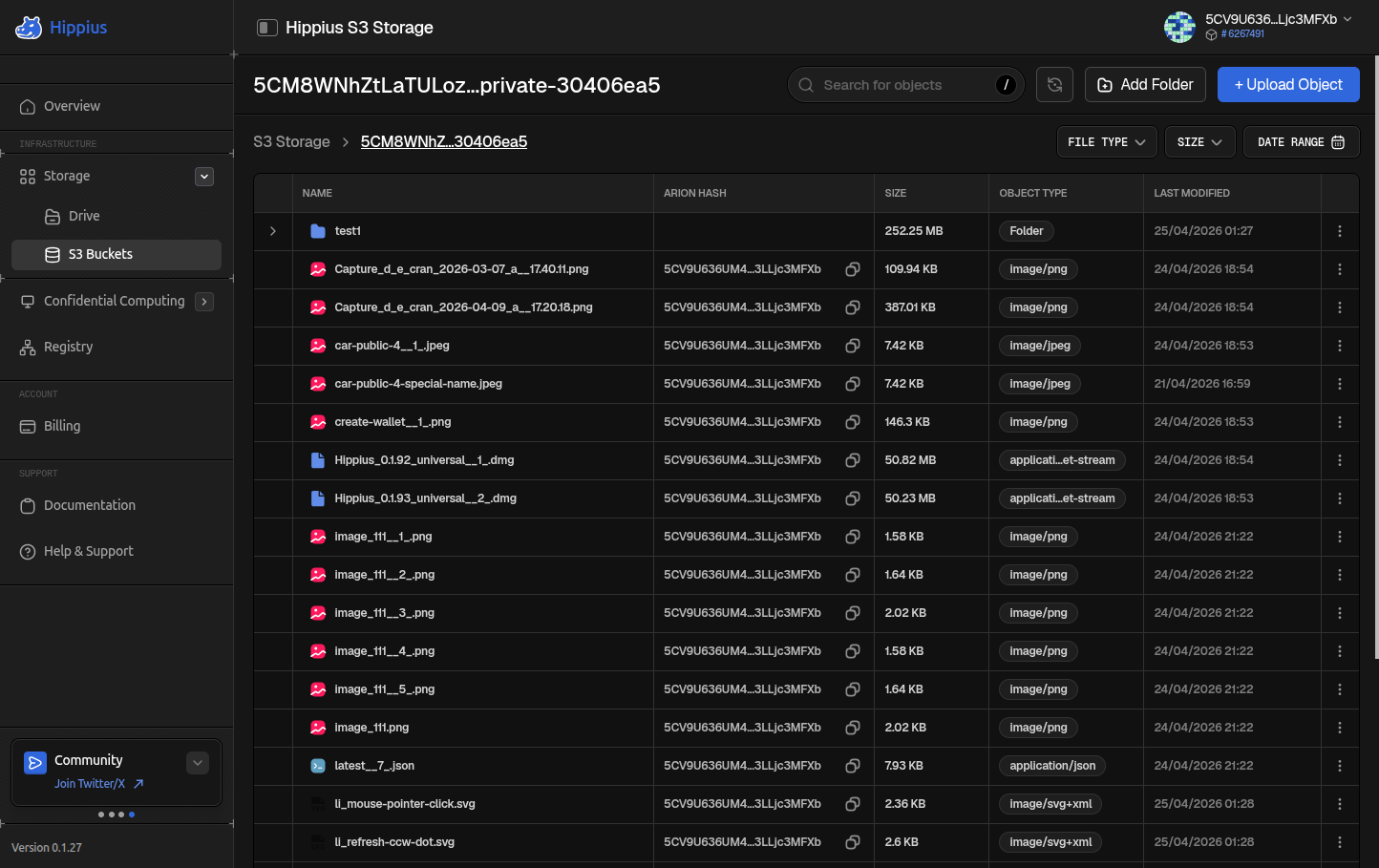The height and width of the screenshot is (868, 1379).
Task: Copy hash for Capture_d_e_cran_2026-03-07 file
Action: (x=853, y=269)
